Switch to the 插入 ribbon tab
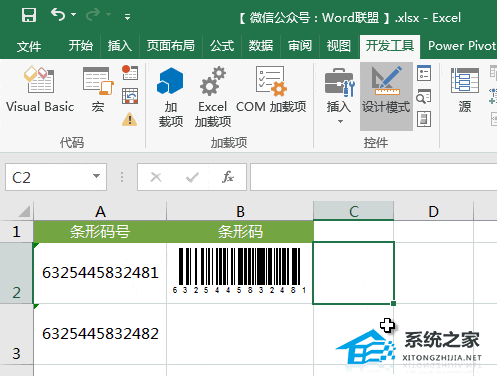The image size is (497, 376). (120, 46)
